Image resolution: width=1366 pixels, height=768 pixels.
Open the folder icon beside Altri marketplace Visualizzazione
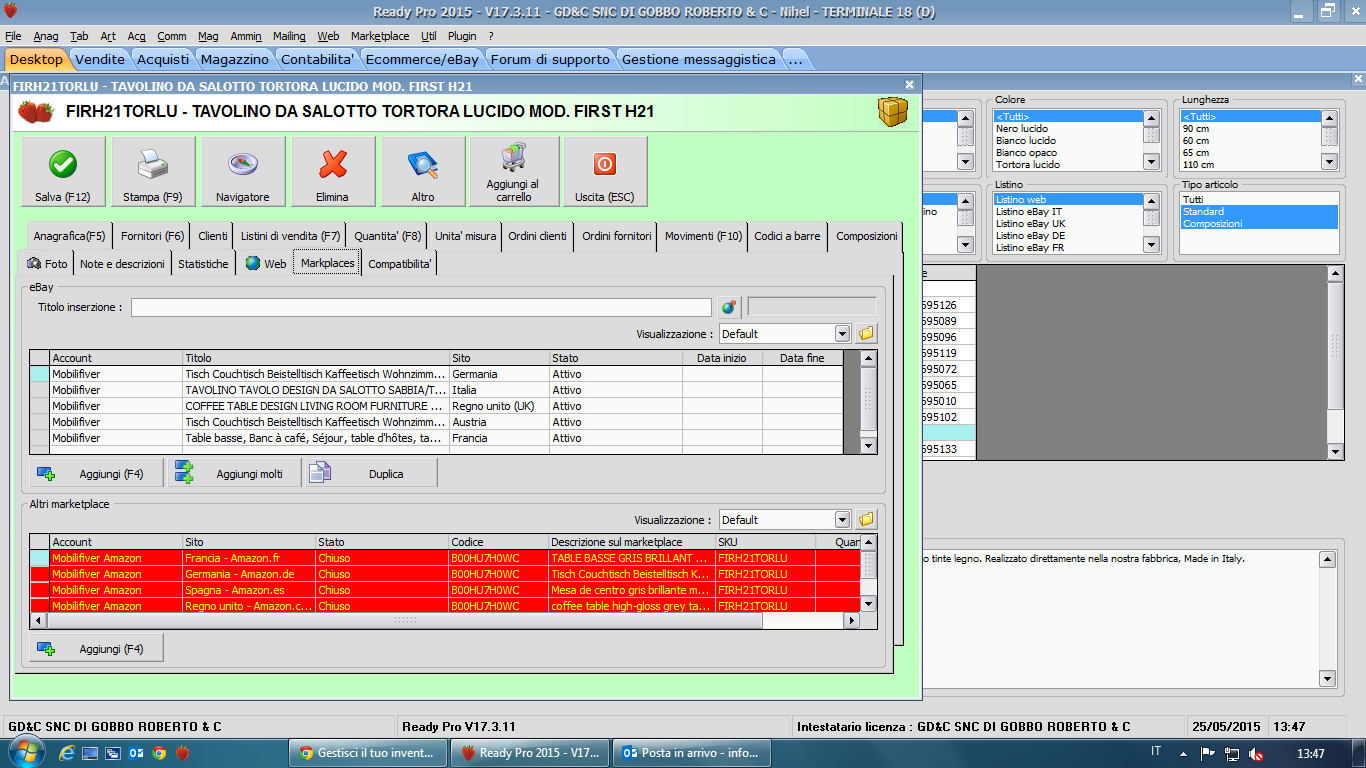point(866,520)
